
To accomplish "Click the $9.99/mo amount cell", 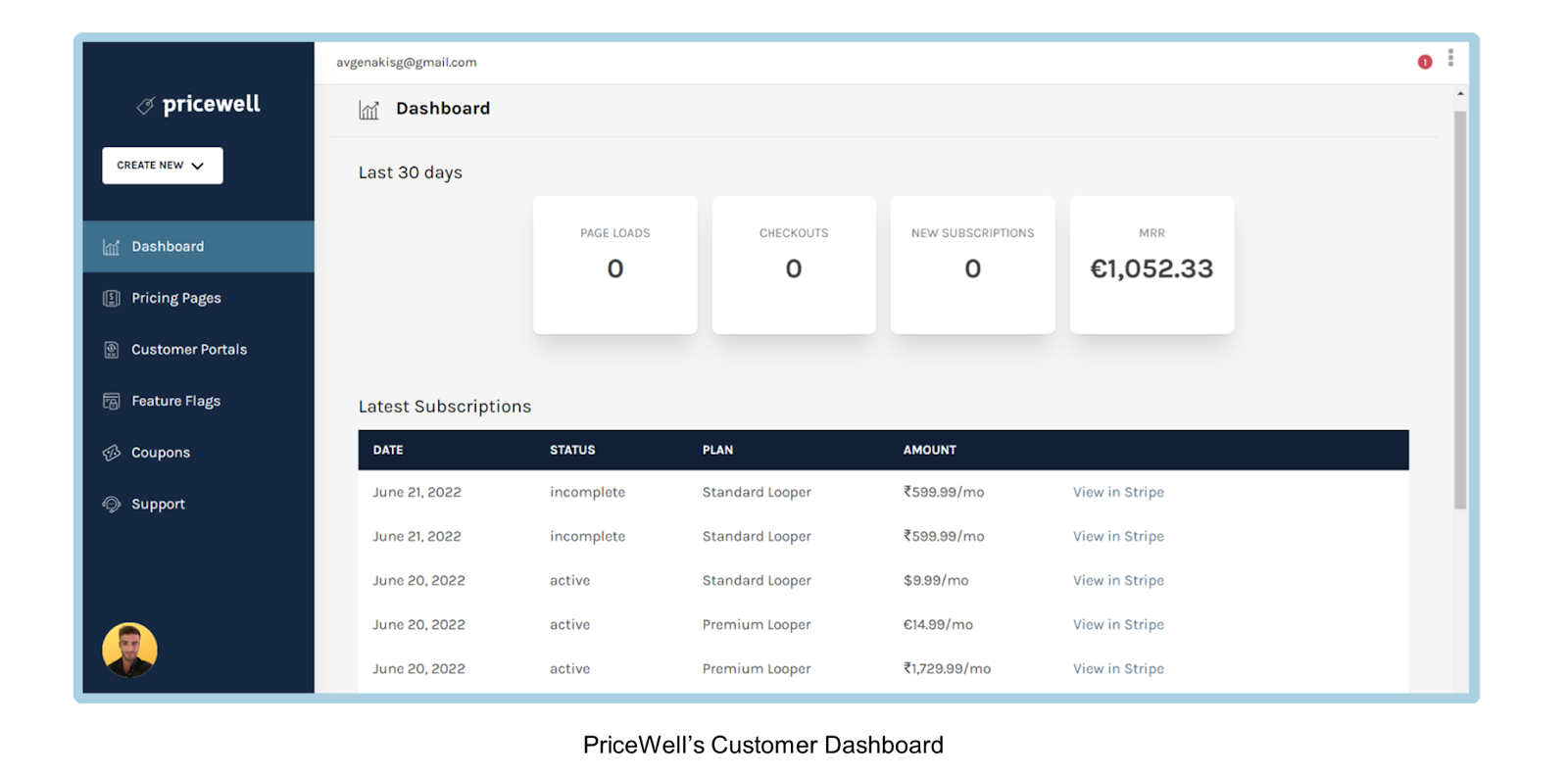I will point(936,580).
